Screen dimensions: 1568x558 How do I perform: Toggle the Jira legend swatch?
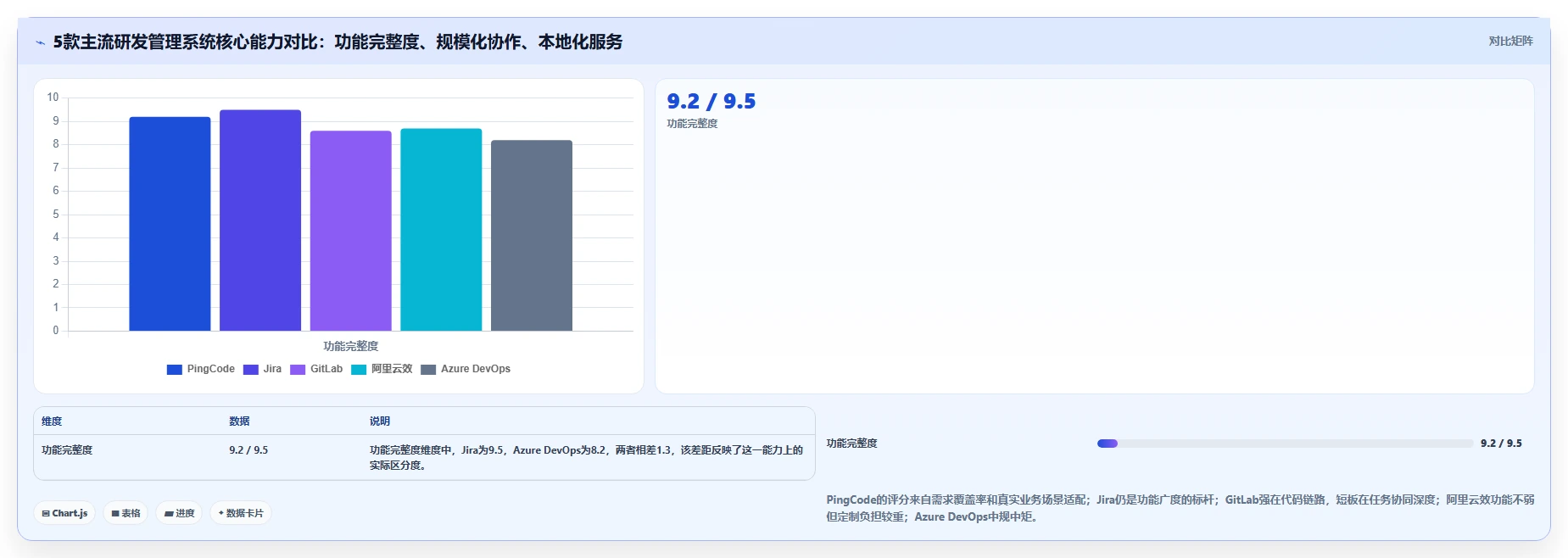point(251,370)
